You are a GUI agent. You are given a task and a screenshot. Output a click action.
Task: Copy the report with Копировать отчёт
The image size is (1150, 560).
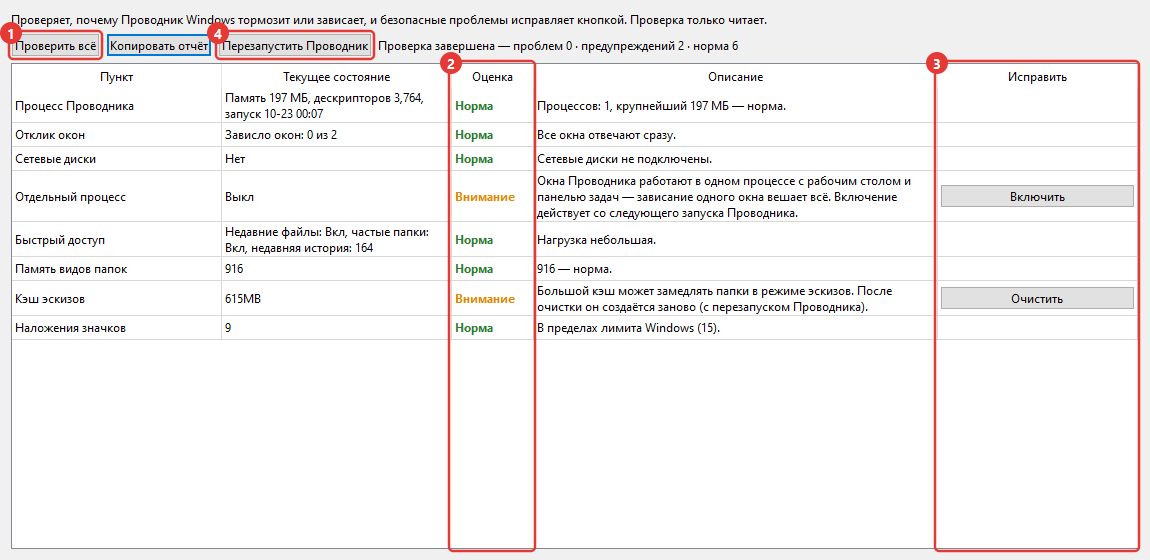click(x=159, y=46)
